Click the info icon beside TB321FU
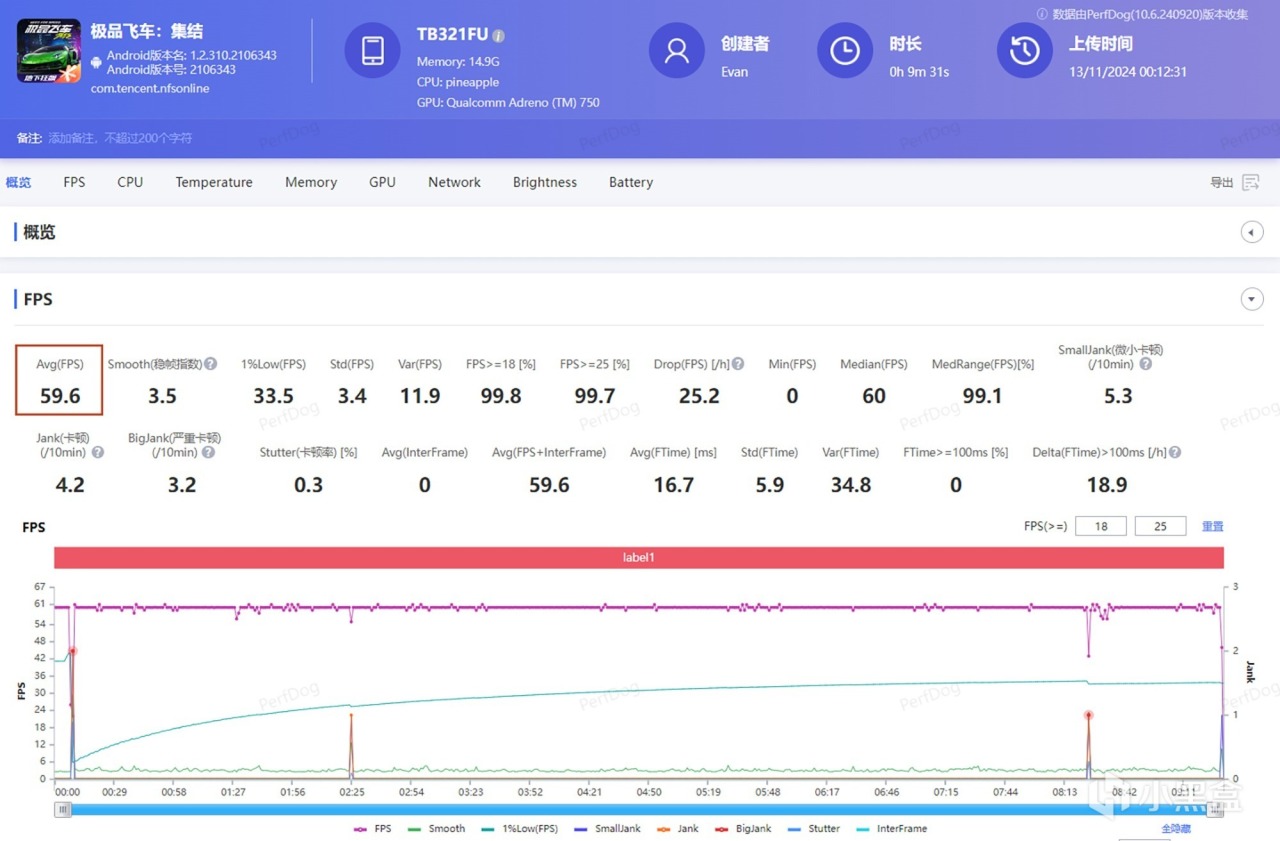 pyautogui.click(x=499, y=36)
